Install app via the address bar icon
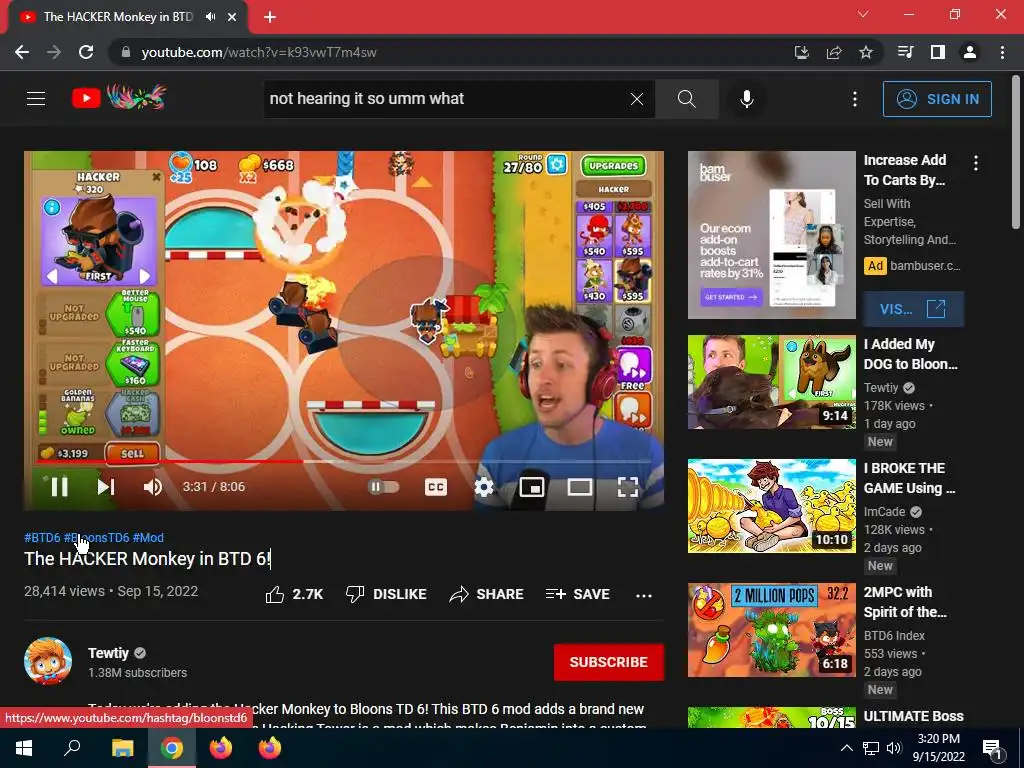1024x768 pixels. pyautogui.click(x=801, y=52)
